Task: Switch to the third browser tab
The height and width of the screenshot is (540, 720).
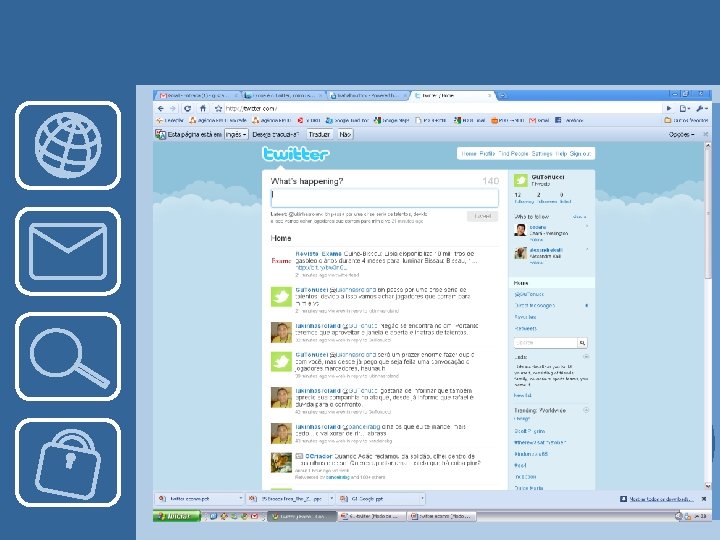Action: tap(368, 96)
